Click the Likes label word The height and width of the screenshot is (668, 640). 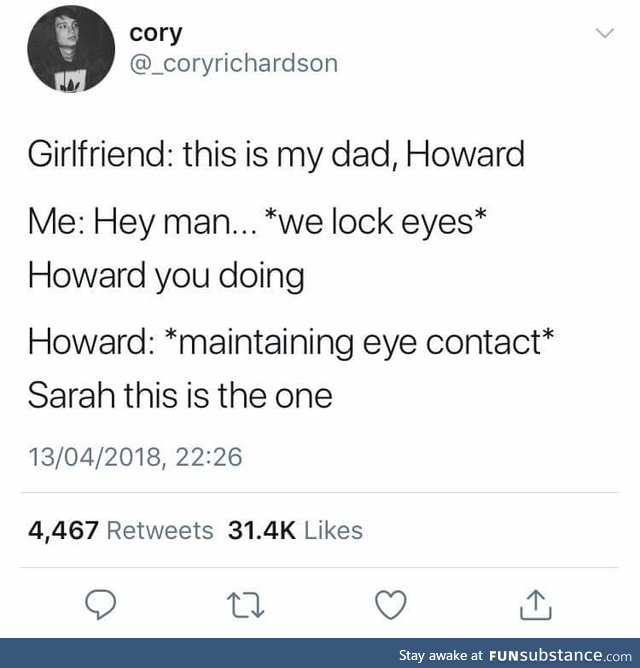coord(334,530)
